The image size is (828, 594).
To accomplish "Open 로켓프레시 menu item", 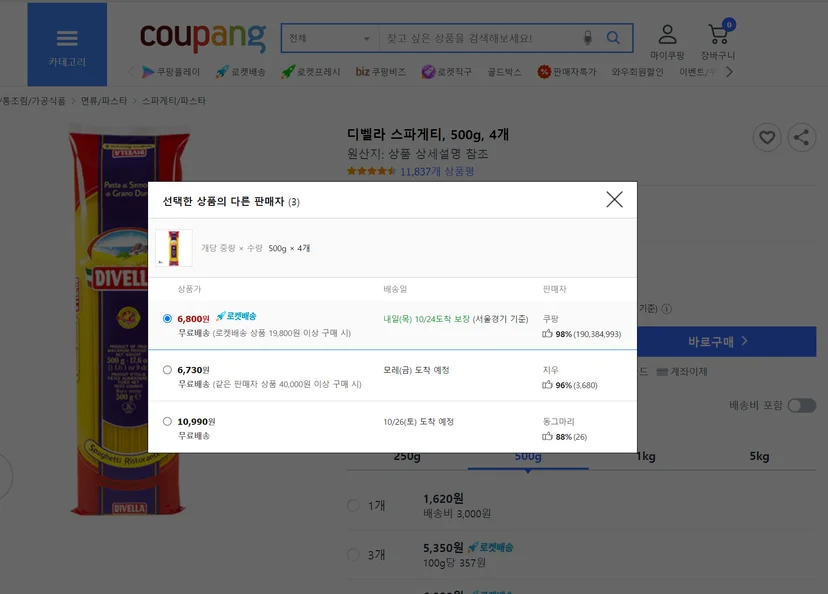I will point(310,72).
